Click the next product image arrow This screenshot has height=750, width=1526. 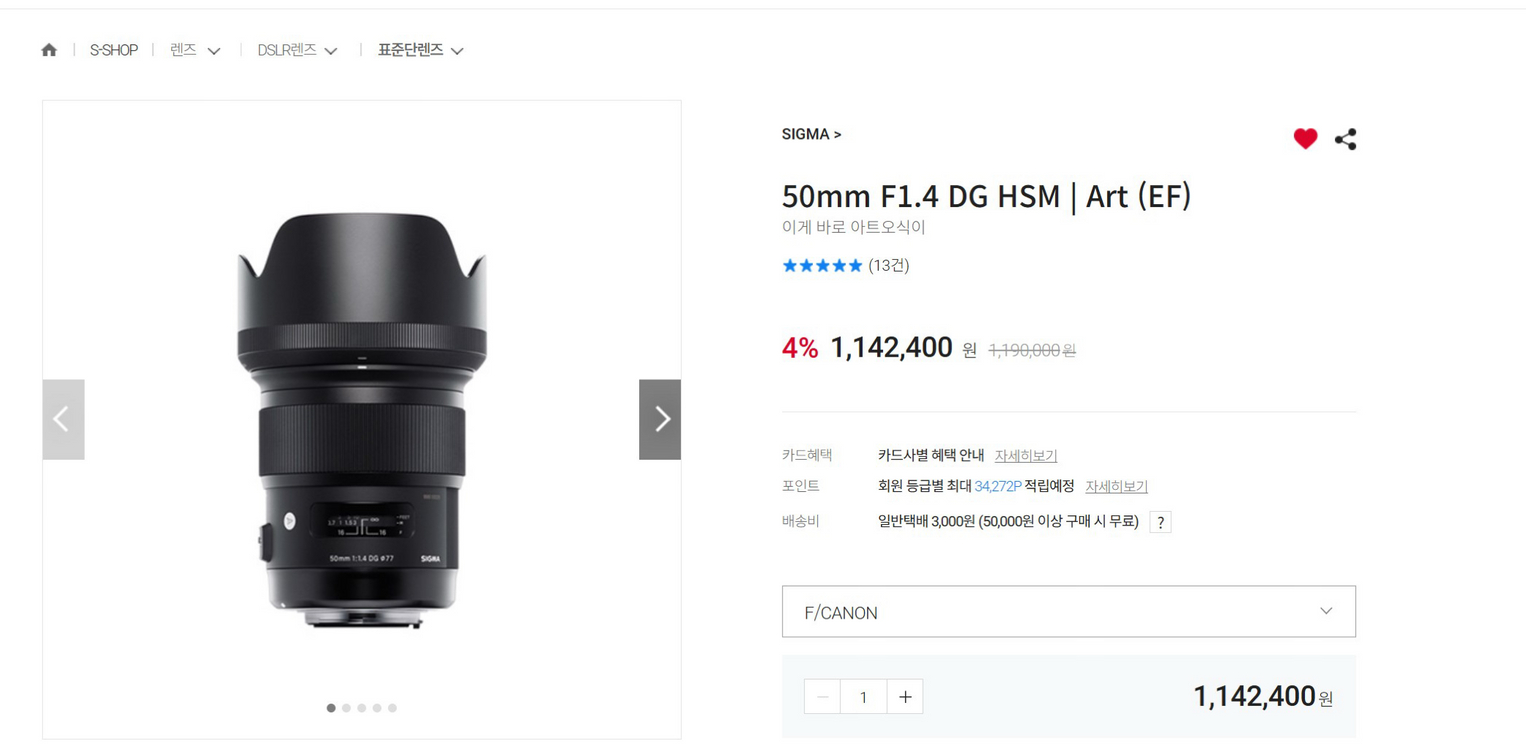pyautogui.click(x=659, y=419)
